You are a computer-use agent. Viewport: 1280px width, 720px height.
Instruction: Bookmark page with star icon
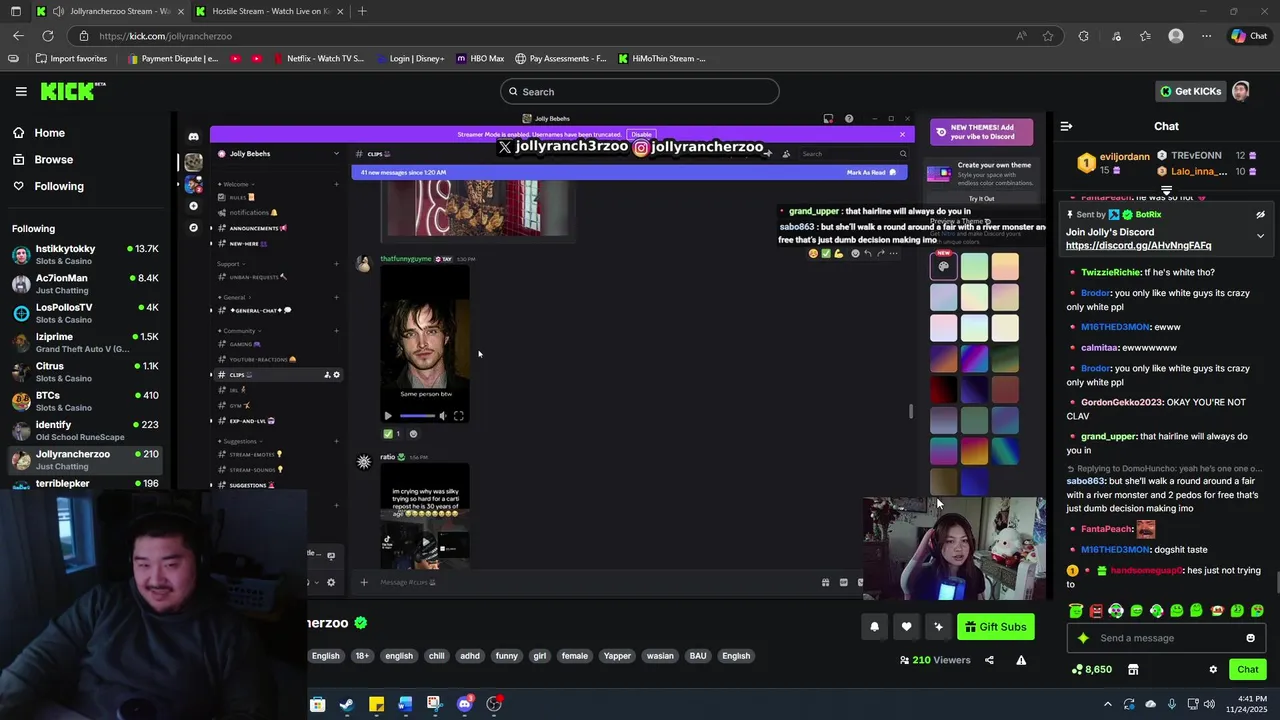[x=1048, y=36]
